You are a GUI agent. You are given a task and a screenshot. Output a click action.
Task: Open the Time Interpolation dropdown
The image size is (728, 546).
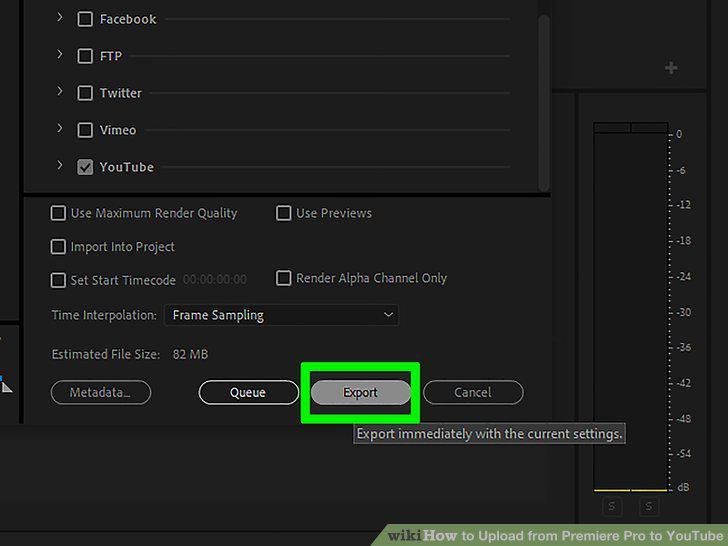[x=281, y=315]
